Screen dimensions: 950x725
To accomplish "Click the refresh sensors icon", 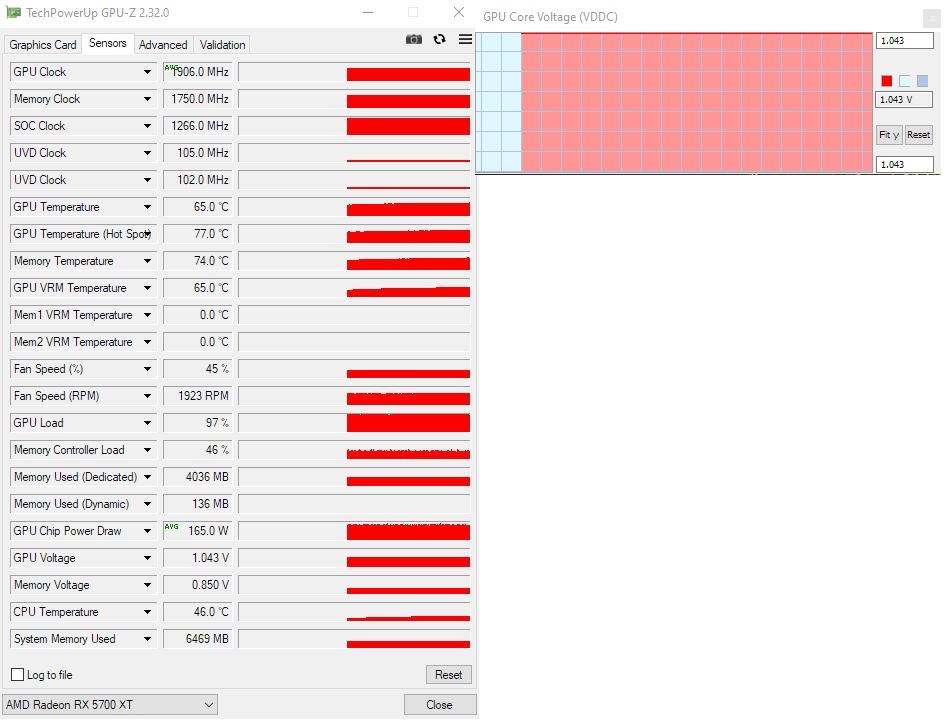I will pos(440,39).
